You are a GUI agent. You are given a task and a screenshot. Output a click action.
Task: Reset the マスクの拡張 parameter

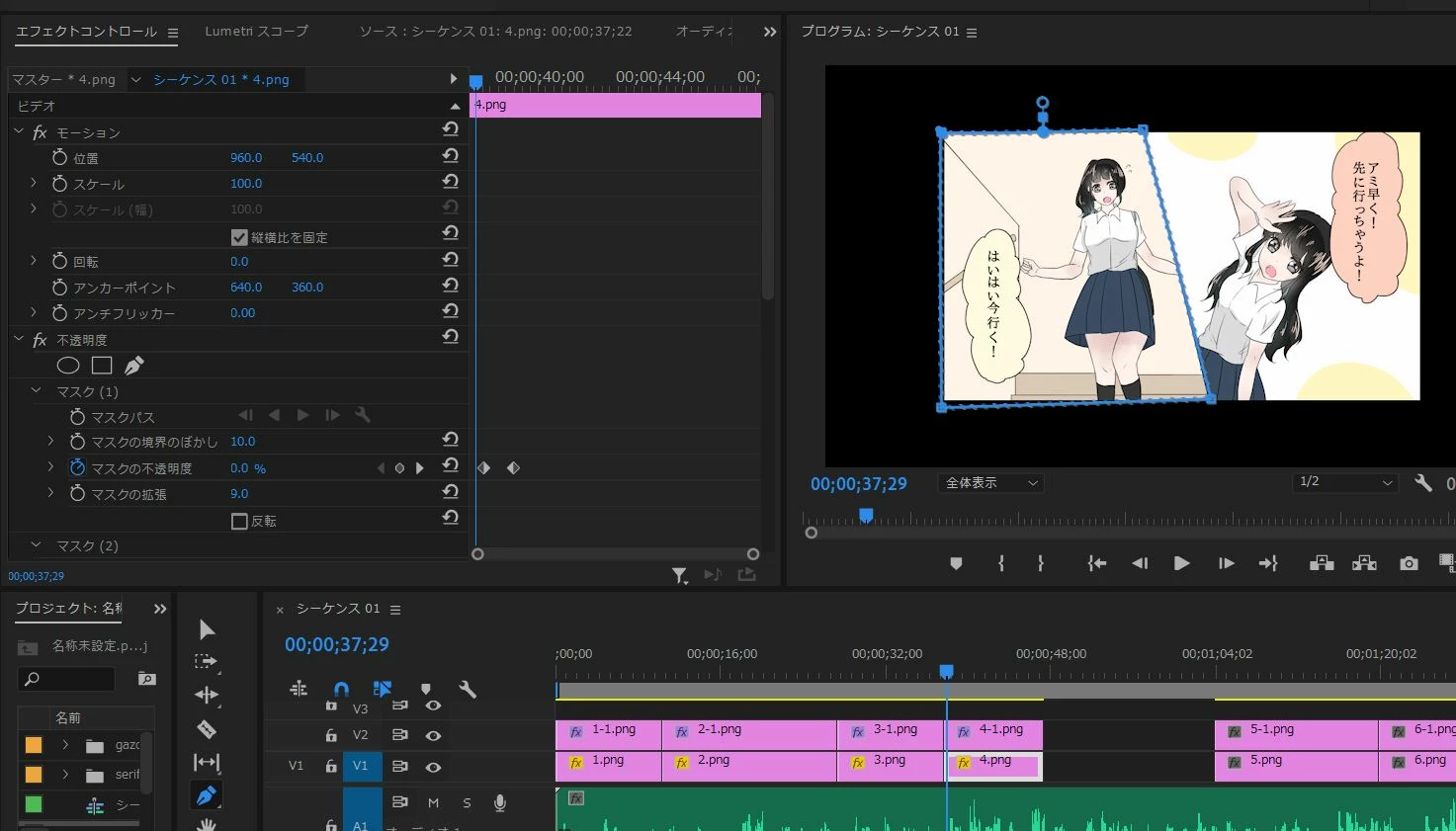(451, 491)
